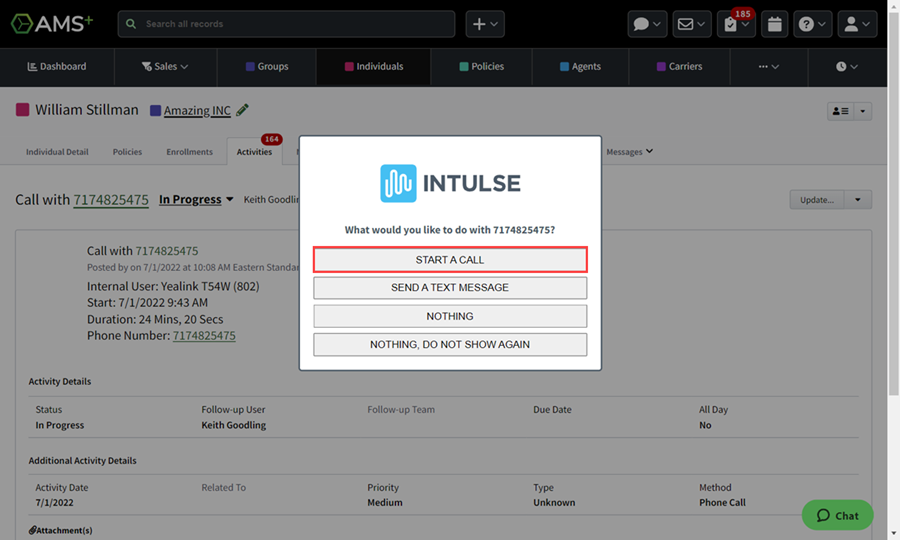The height and width of the screenshot is (540, 900).
Task: Click Start a Call in Intulse dialog
Action: [x=450, y=260]
